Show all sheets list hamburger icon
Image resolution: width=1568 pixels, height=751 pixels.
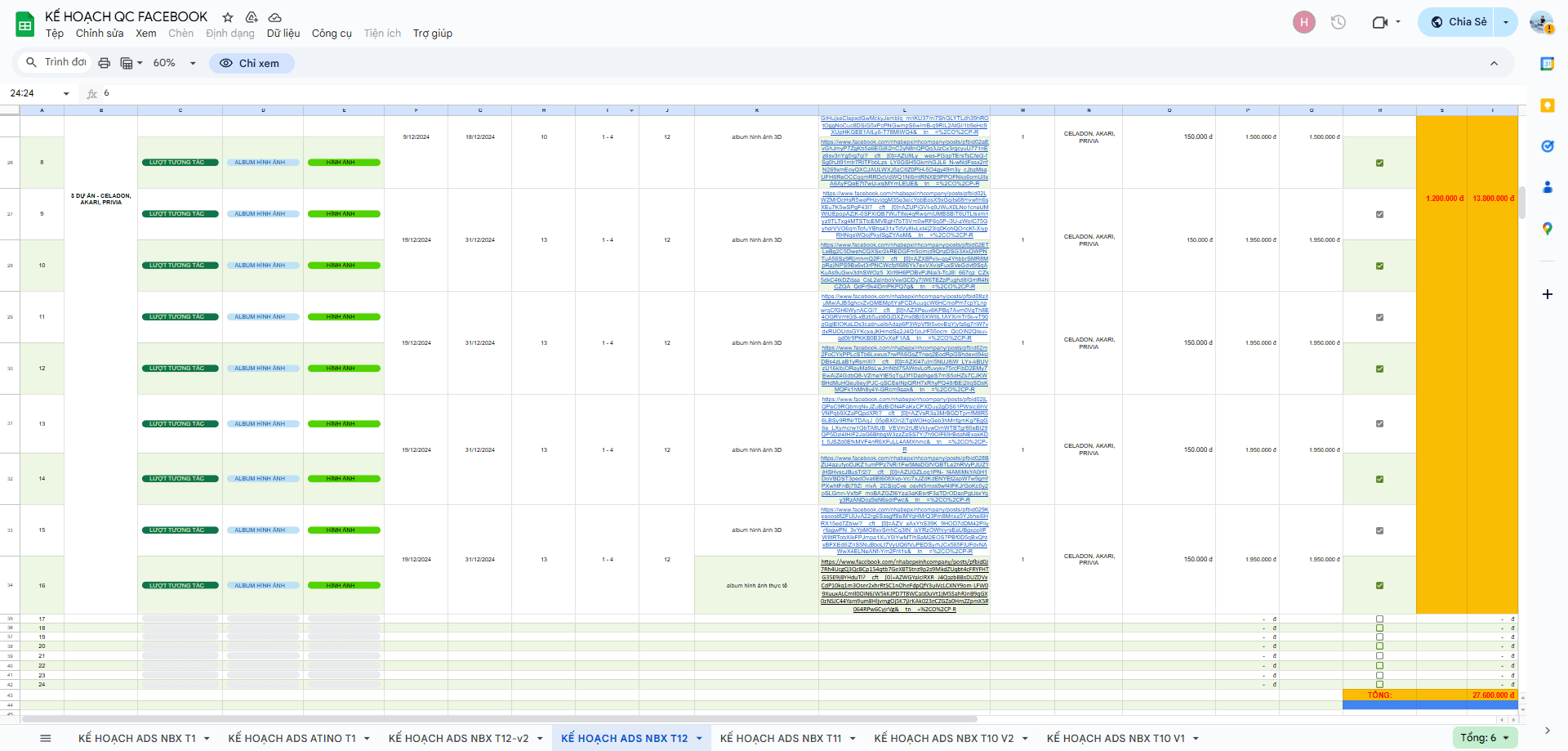(46, 738)
